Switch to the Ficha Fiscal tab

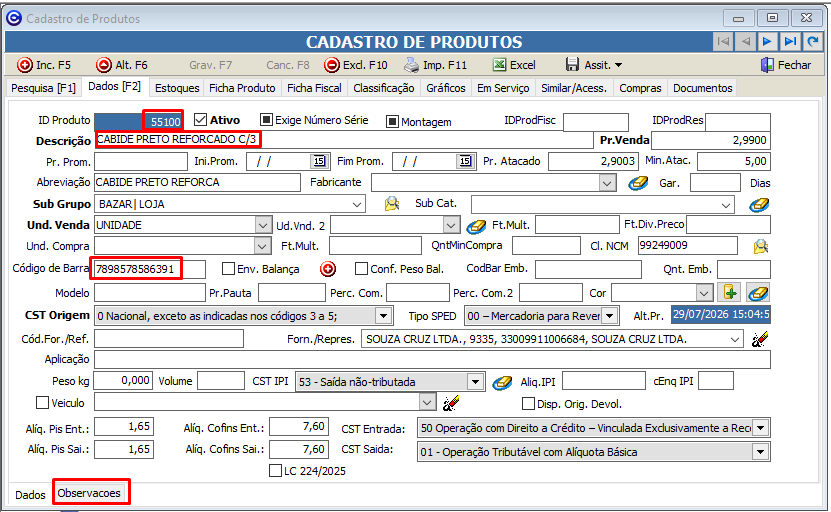(x=314, y=88)
